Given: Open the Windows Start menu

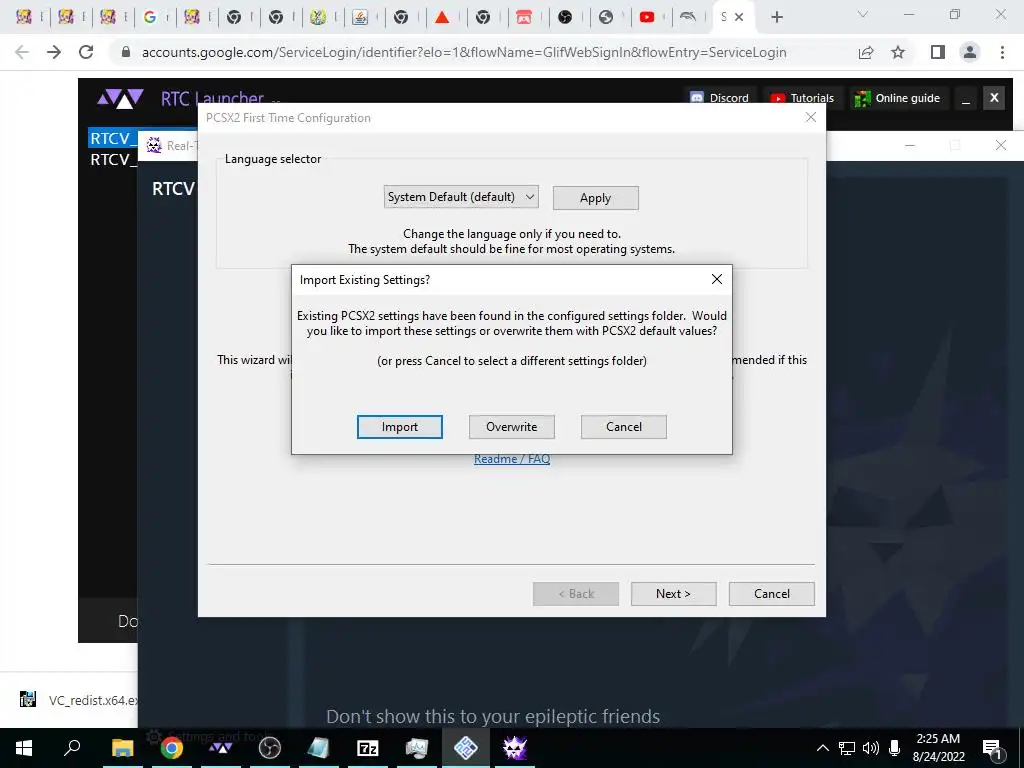Looking at the screenshot, I should [x=24, y=748].
